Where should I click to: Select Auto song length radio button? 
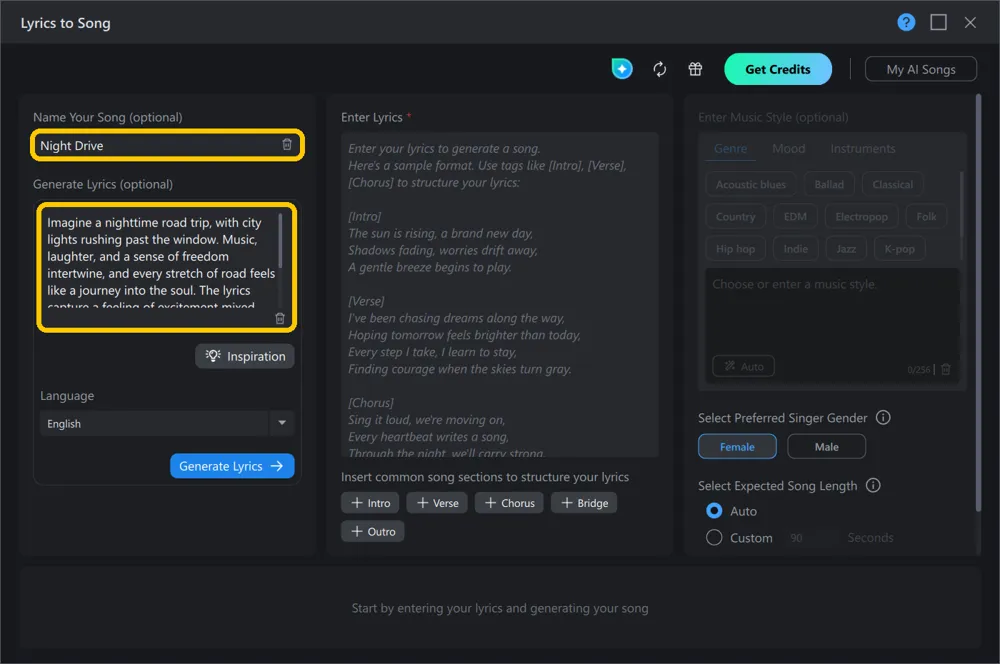pos(714,510)
